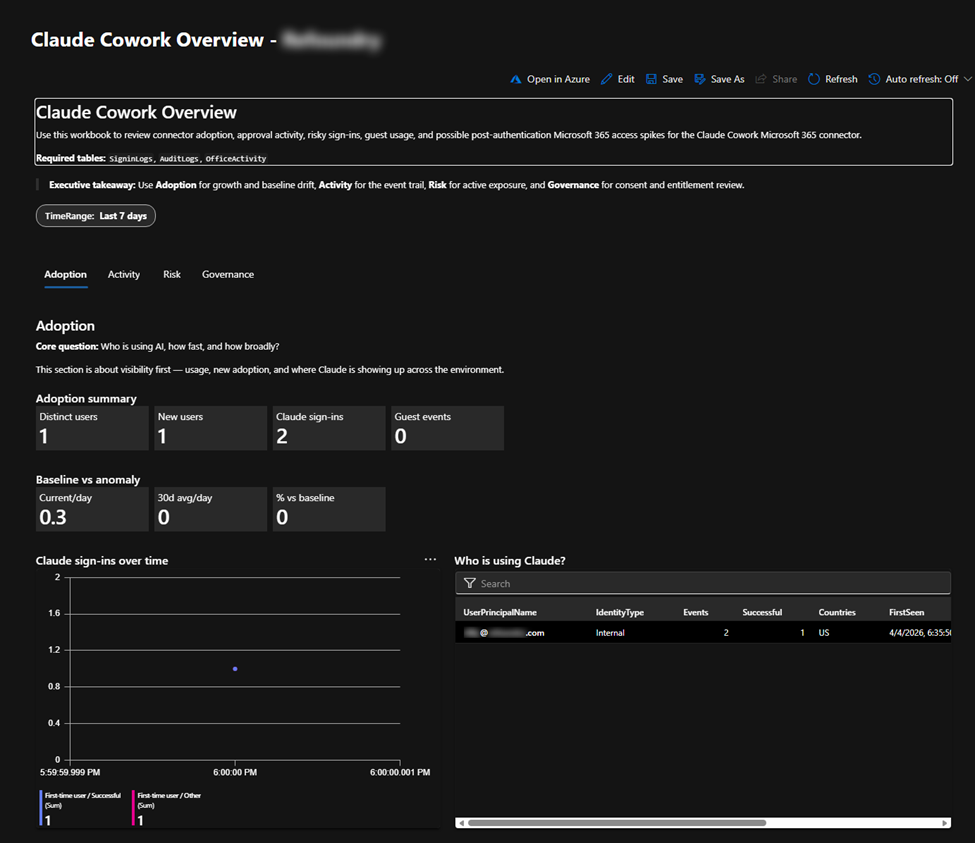The height and width of the screenshot is (843, 975).
Task: Click the table's horizontal scrollbar
Action: [616, 823]
